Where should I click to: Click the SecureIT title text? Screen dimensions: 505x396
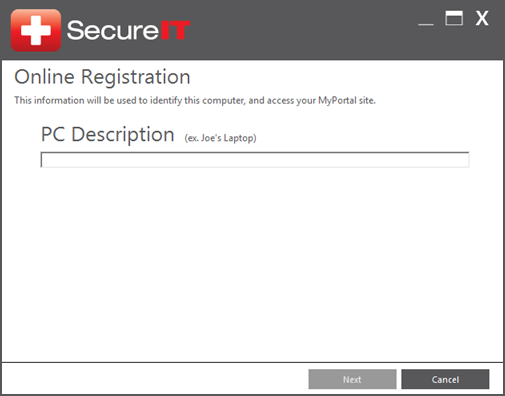[128, 30]
